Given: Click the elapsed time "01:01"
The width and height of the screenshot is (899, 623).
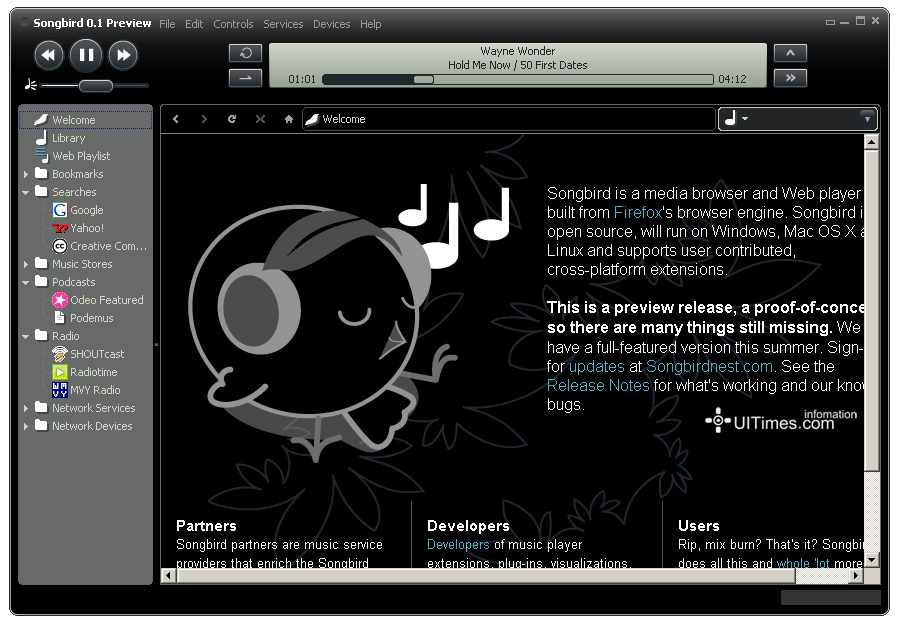Looking at the screenshot, I should pos(302,79).
